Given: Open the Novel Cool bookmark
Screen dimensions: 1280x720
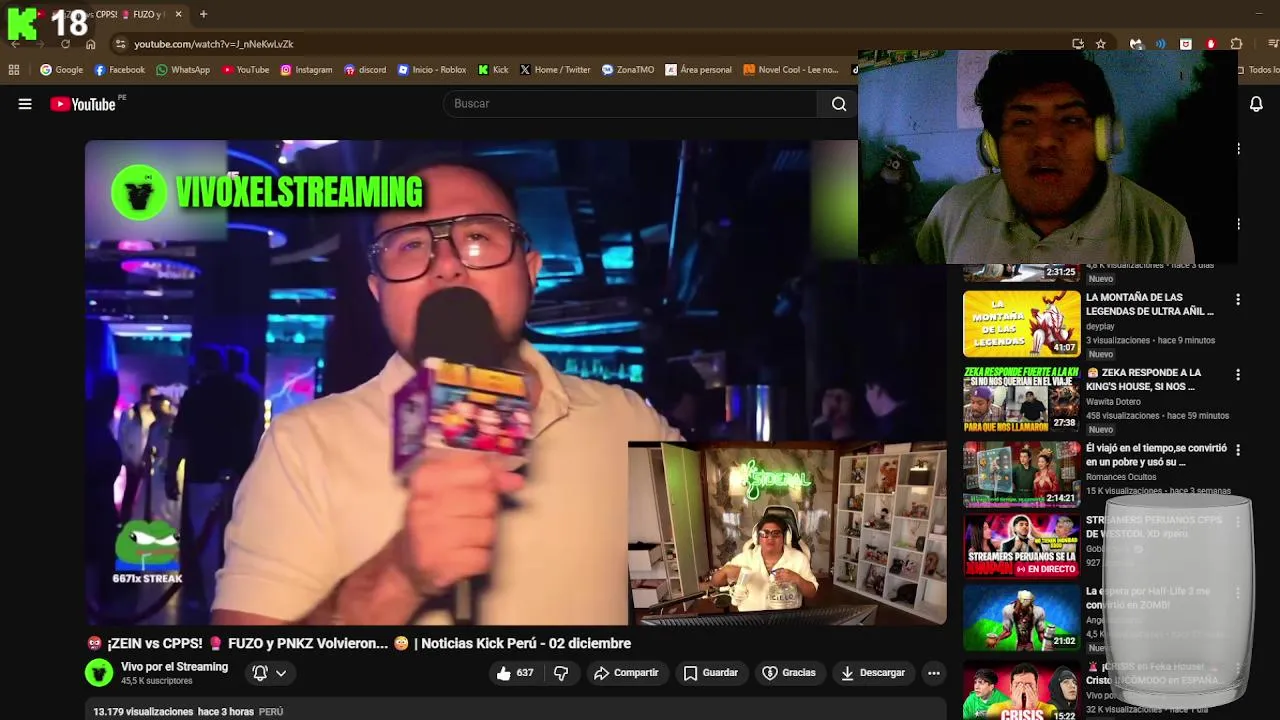Looking at the screenshot, I should tap(790, 70).
